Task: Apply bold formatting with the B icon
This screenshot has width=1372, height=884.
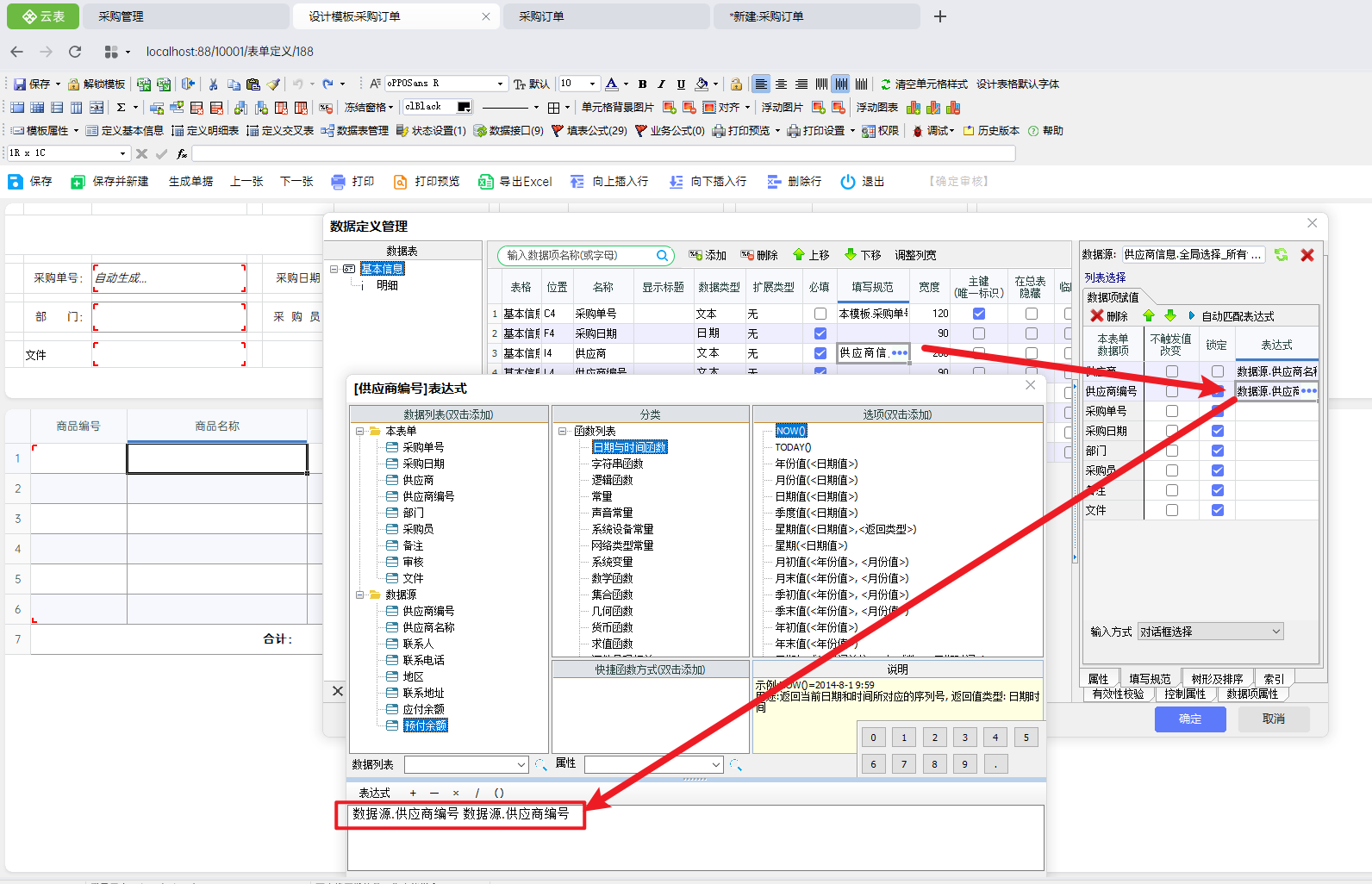Action: [x=642, y=84]
